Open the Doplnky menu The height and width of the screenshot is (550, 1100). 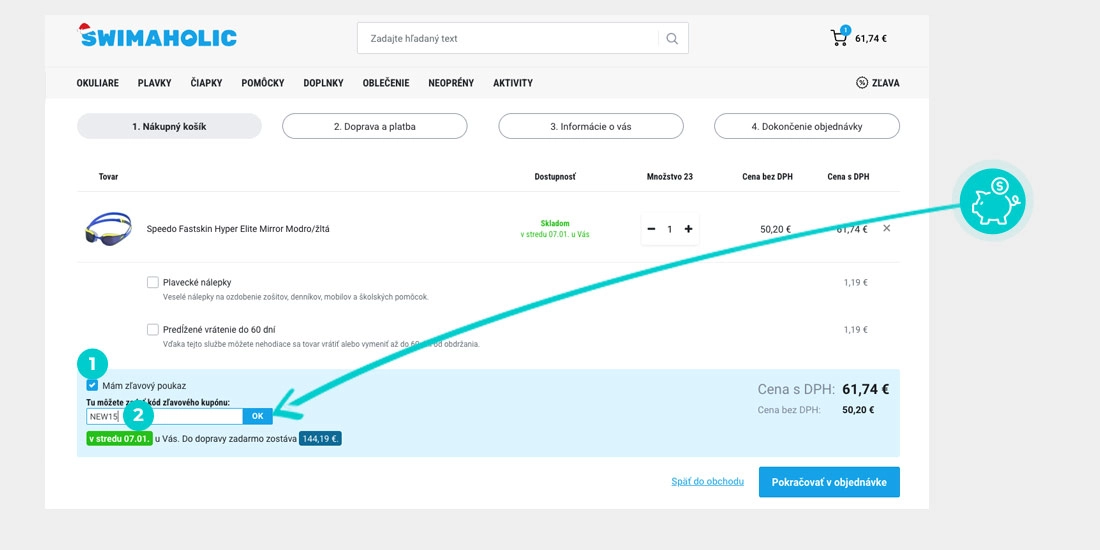(323, 83)
